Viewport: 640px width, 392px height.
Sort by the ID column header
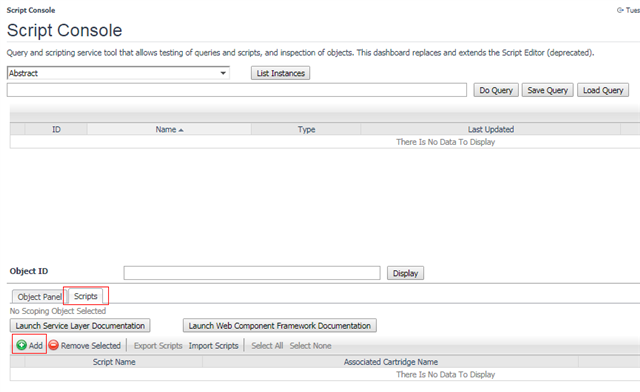pyautogui.click(x=56, y=129)
